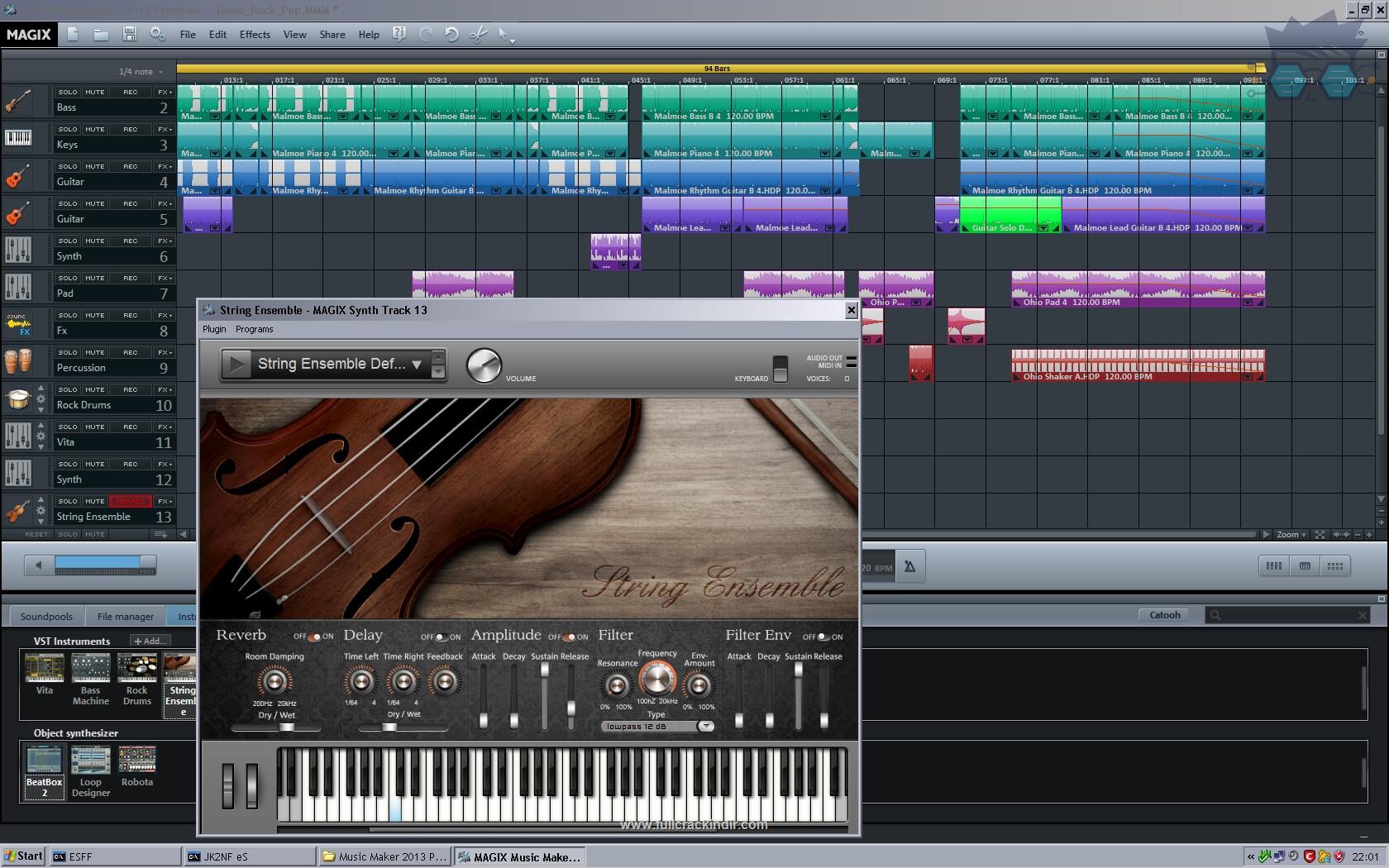The height and width of the screenshot is (868, 1389).
Task: Click the RESET button below tracks
Action: [x=36, y=535]
